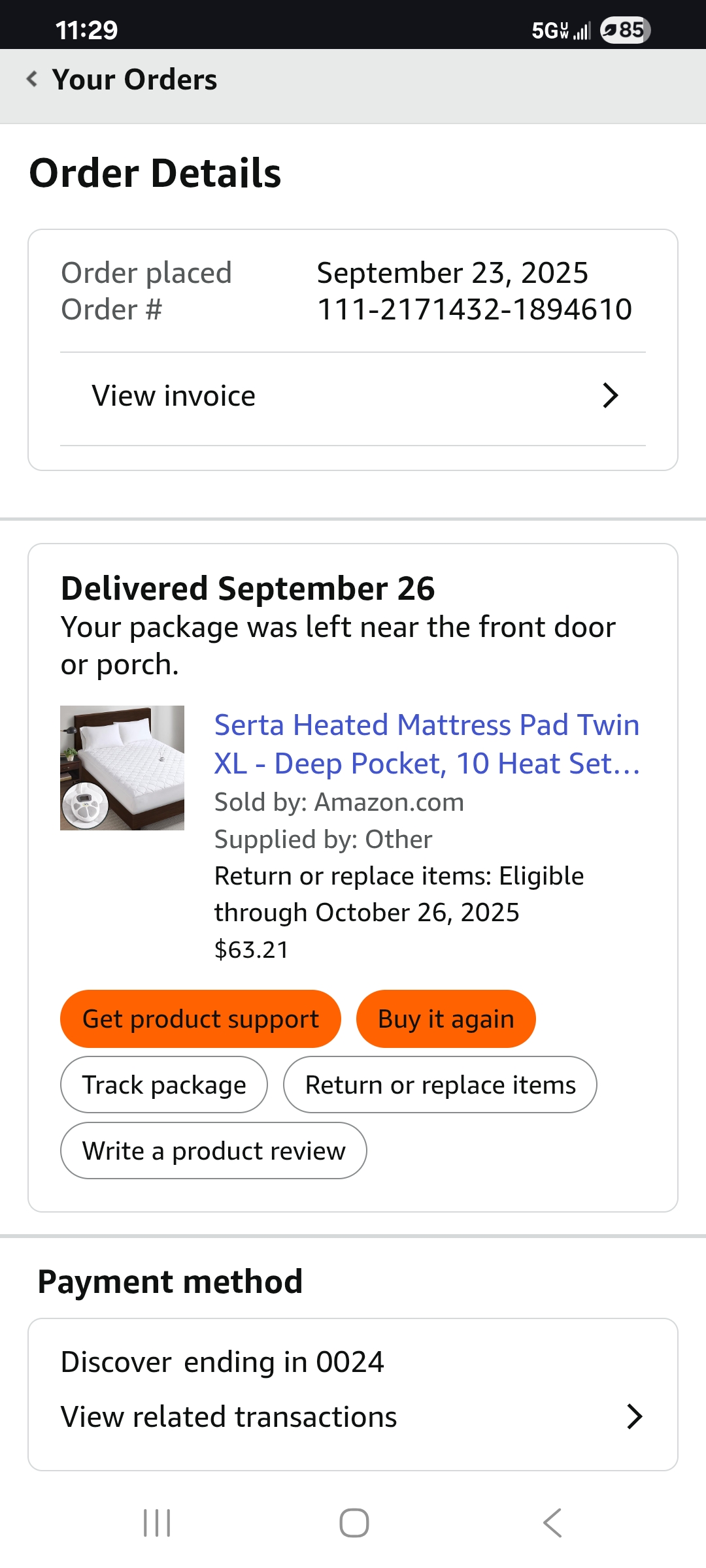Tap the Discover ending in 0024 text

click(222, 1362)
